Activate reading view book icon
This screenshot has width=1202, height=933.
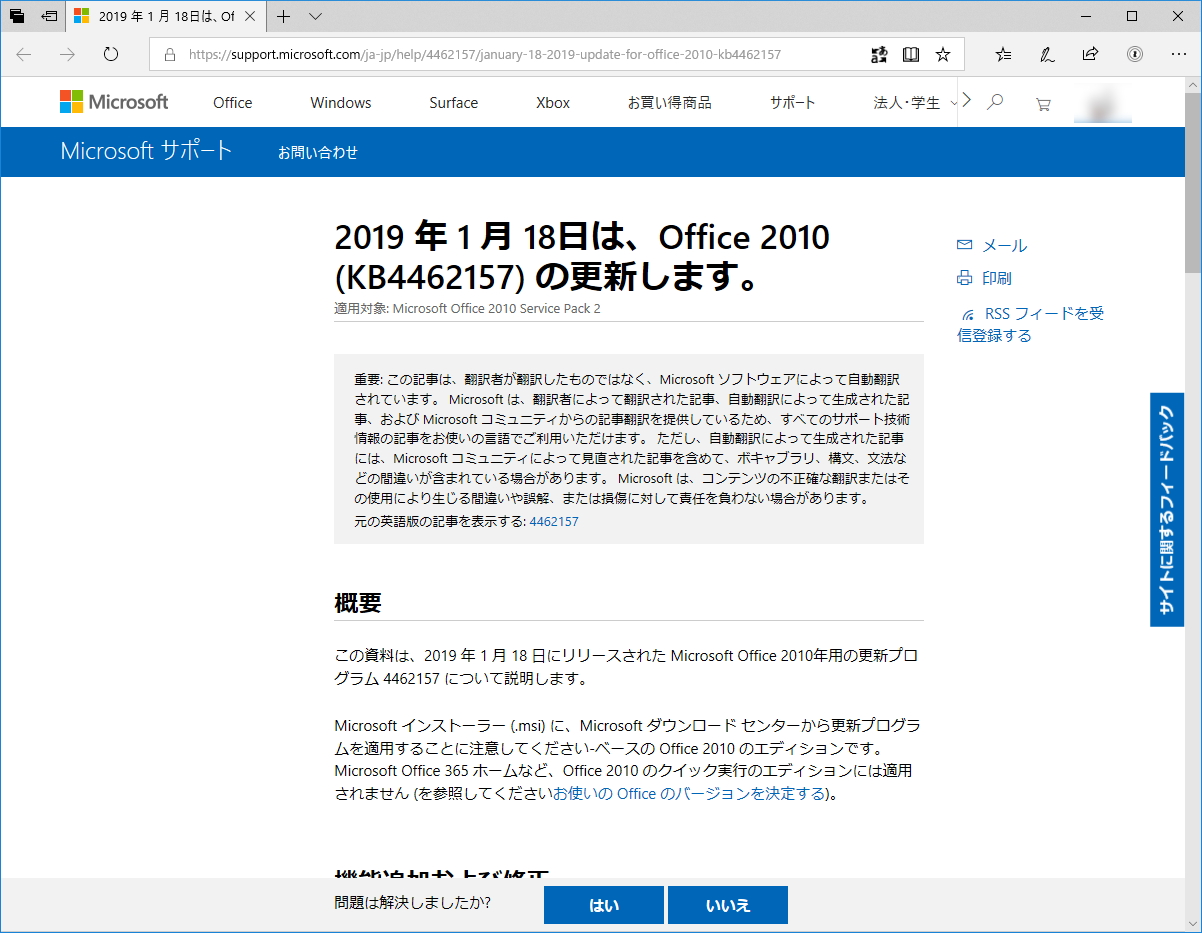pos(911,54)
